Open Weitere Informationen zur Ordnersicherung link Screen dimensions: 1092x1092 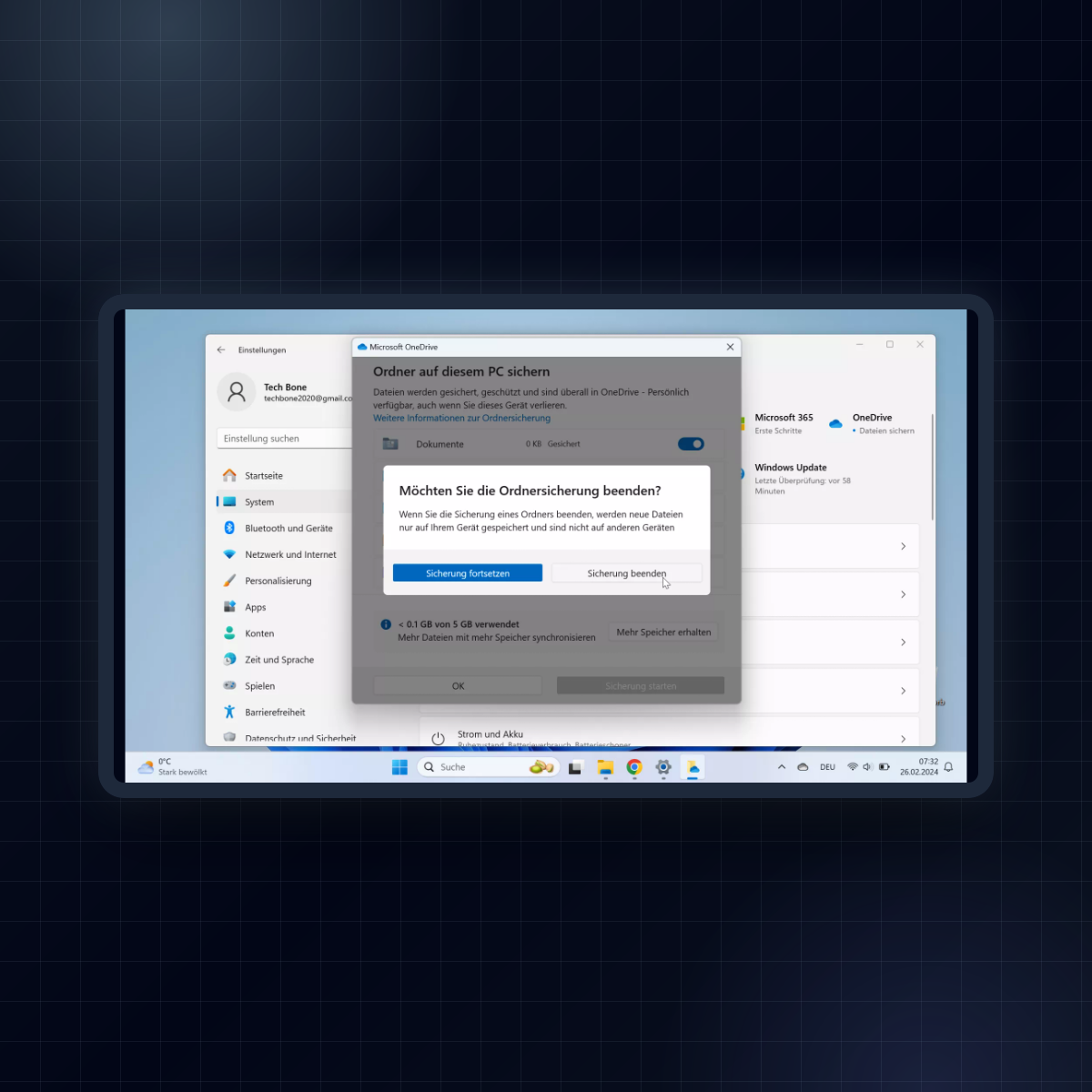pos(461,419)
